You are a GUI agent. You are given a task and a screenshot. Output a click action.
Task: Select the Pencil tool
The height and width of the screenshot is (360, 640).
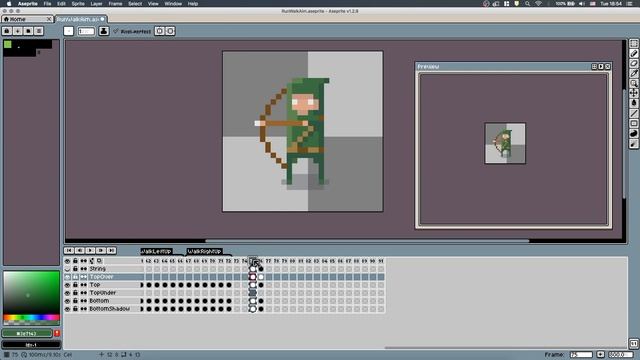point(633,53)
